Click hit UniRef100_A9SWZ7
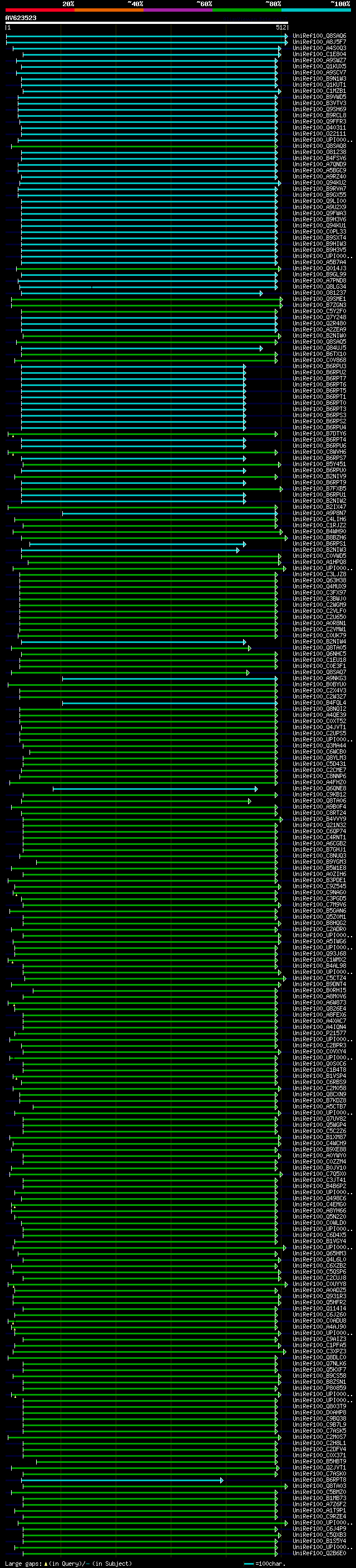The image size is (356, 1568). click(x=319, y=60)
